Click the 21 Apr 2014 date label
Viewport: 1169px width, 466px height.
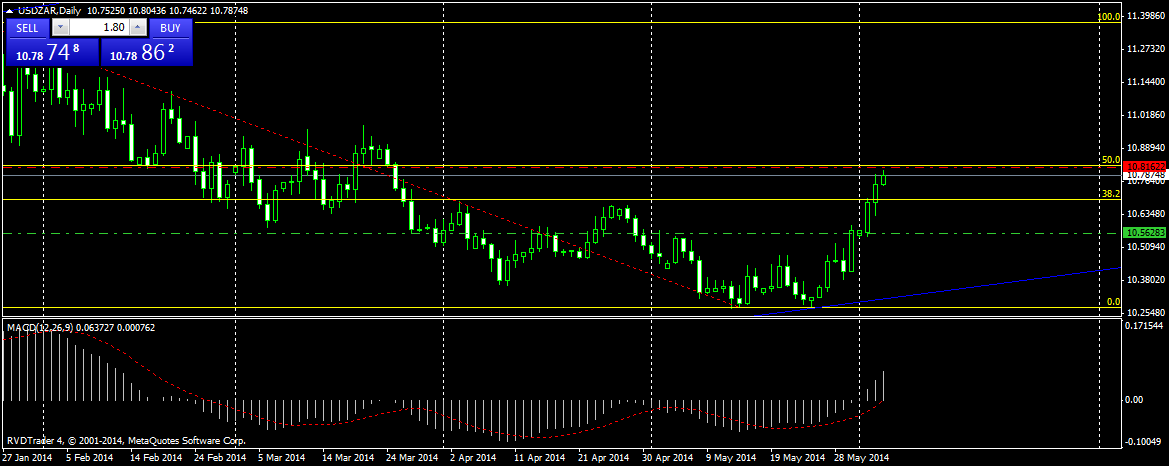click(x=604, y=457)
